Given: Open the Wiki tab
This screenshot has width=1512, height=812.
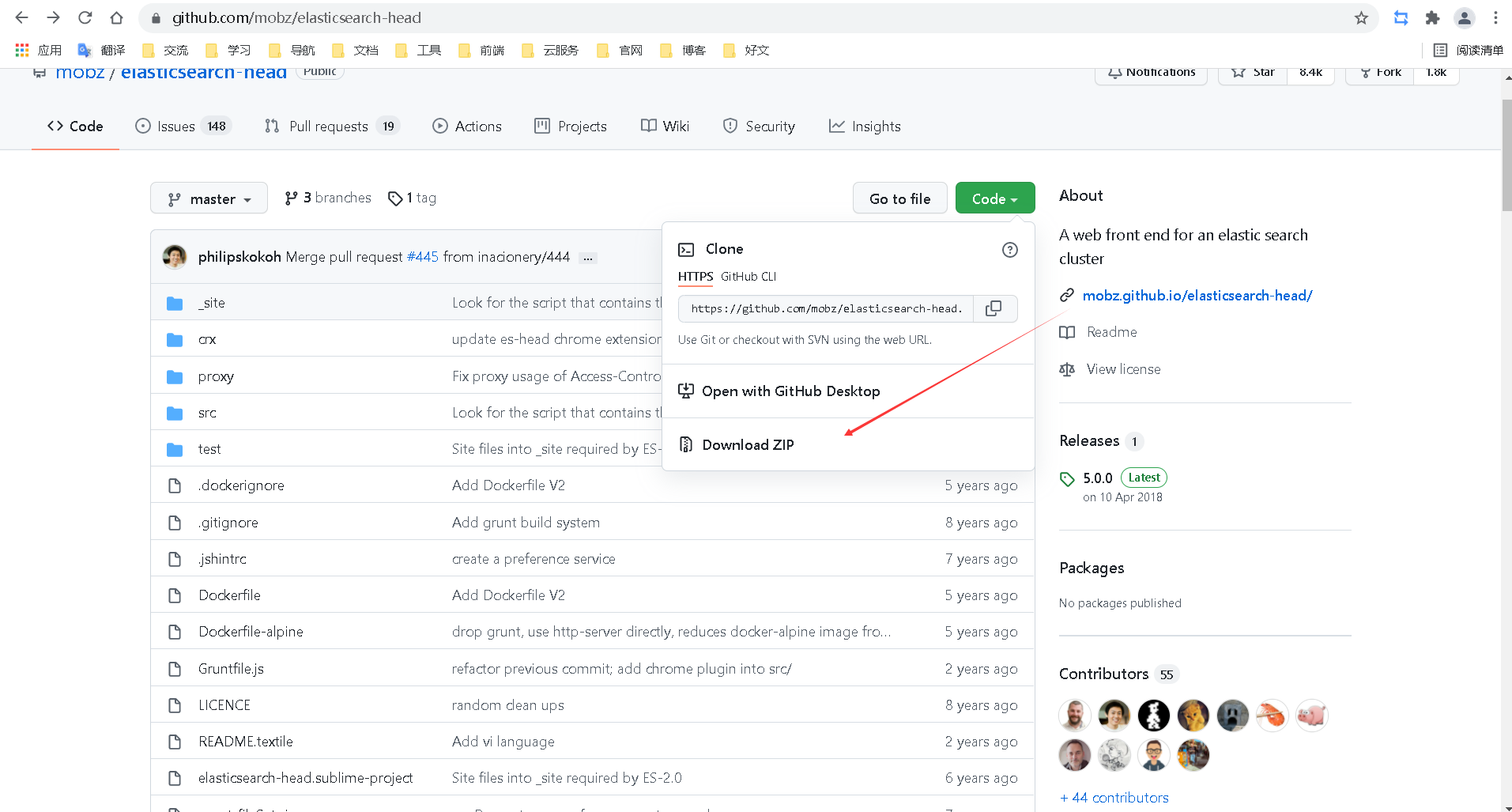Looking at the screenshot, I should point(665,127).
